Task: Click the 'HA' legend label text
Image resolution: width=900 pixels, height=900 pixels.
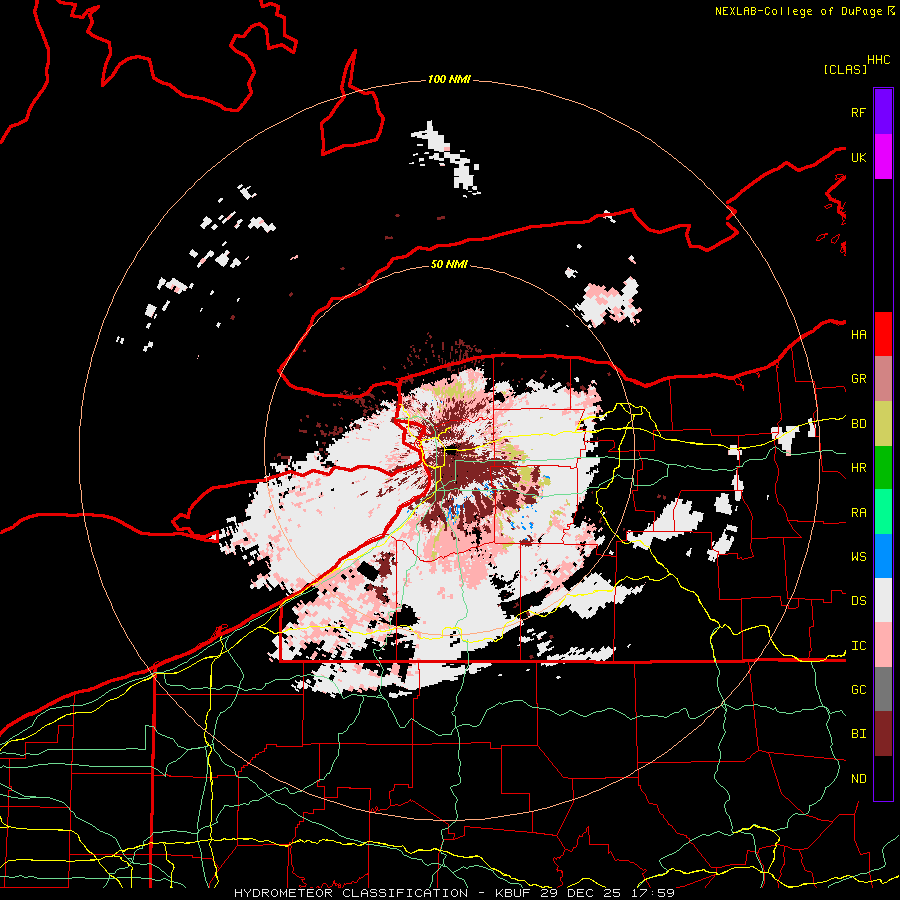Action: click(858, 334)
